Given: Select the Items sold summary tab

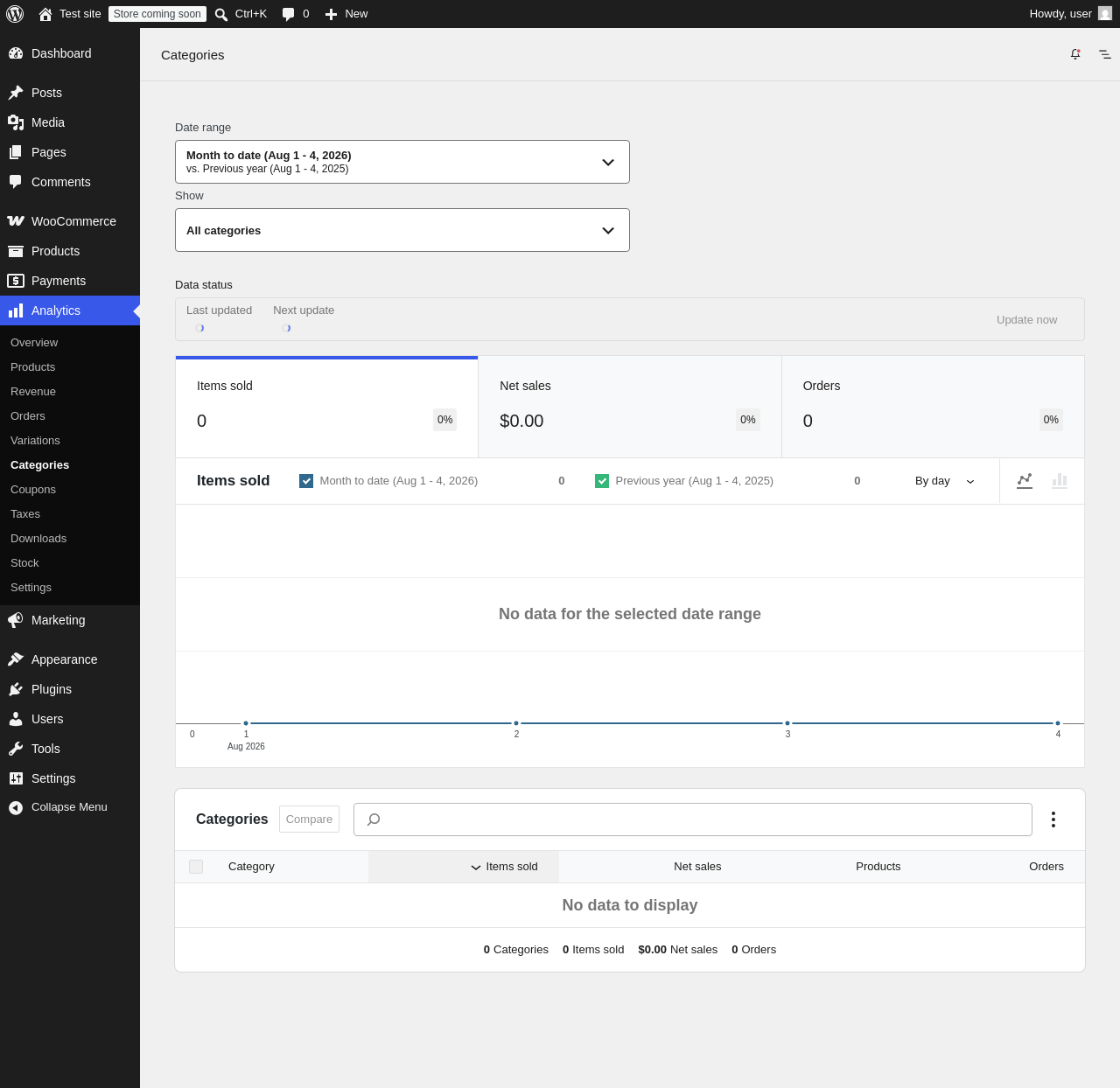Looking at the screenshot, I should (x=327, y=407).
